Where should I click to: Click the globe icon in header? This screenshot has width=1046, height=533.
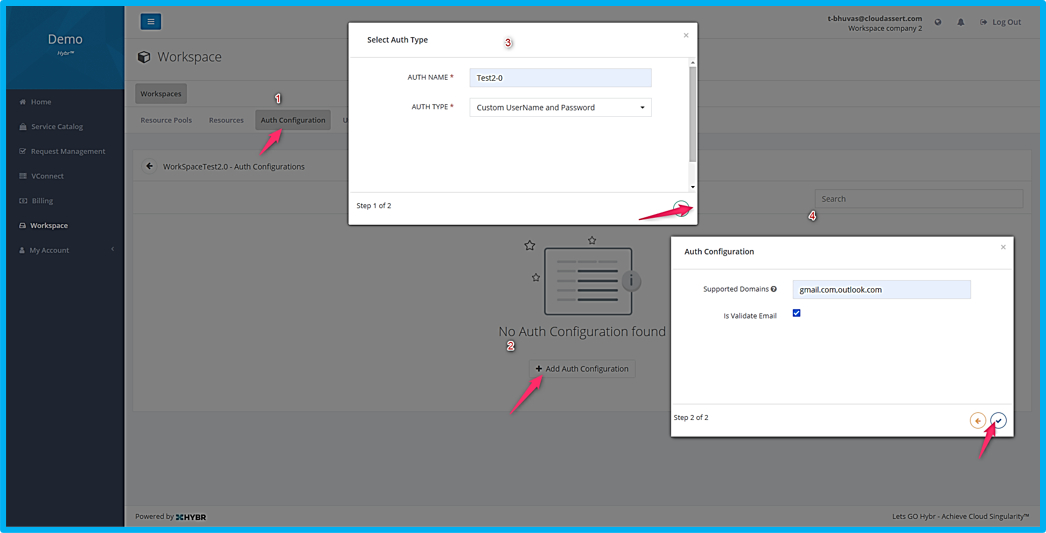tap(938, 22)
